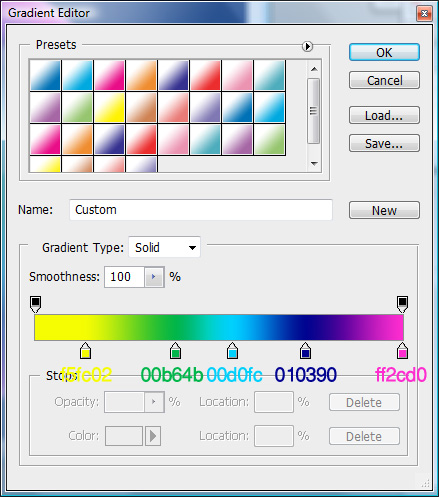This screenshot has height=497, width=439.
Task: Select the magenta color stop marker
Action: coord(402,351)
